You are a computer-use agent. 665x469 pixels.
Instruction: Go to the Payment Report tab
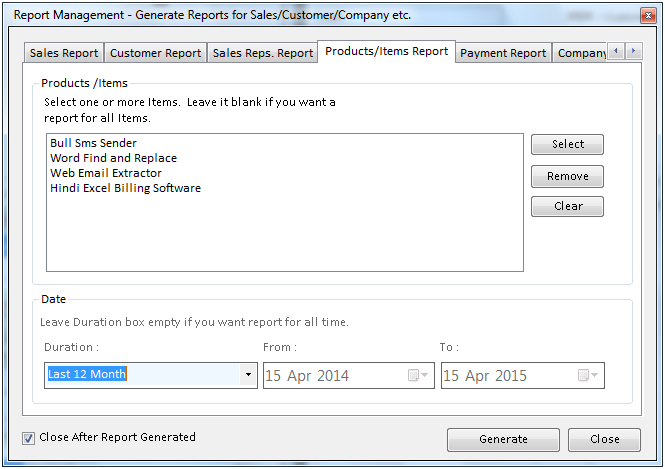click(503, 53)
